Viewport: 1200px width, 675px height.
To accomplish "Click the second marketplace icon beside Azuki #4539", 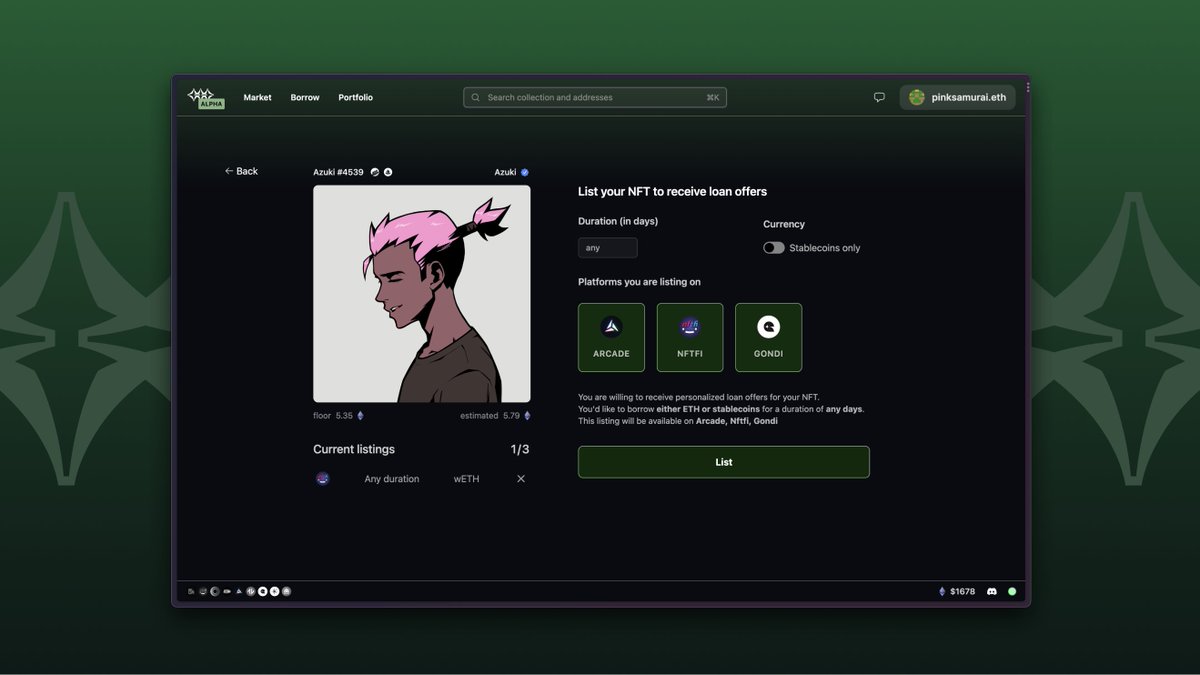I will coord(388,172).
